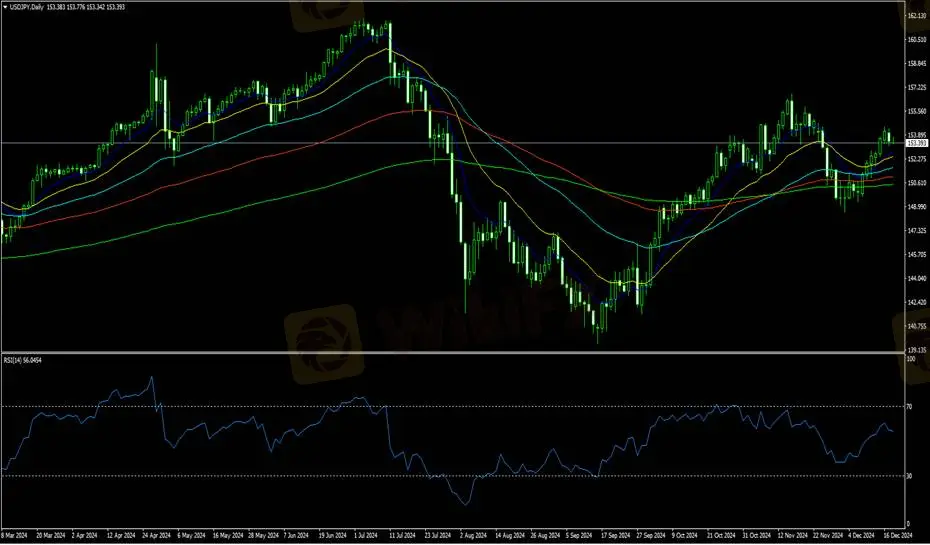This screenshot has height=545, width=930.
Task: Click the 1 Jul 2024 date label
Action: coord(366,536)
